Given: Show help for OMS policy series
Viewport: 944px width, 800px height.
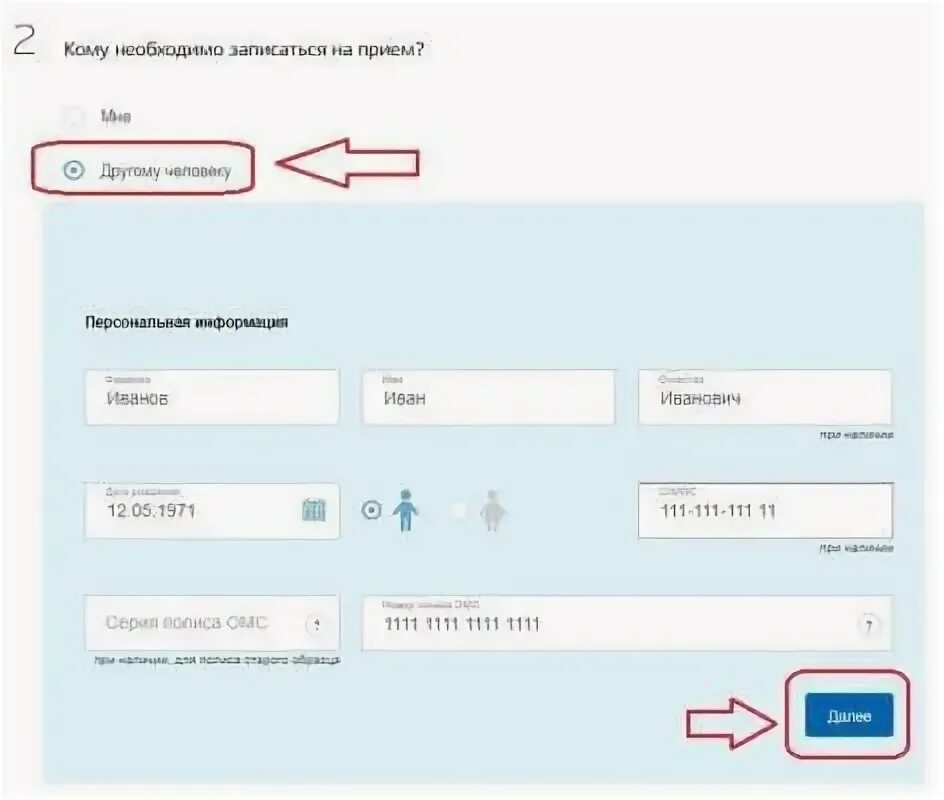Looking at the screenshot, I should [316, 625].
